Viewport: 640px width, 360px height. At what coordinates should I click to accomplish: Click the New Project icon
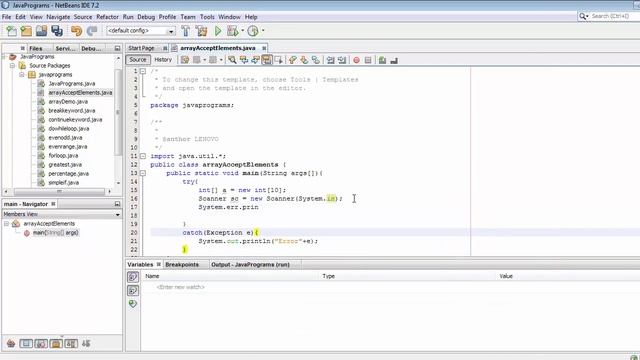[26, 31]
